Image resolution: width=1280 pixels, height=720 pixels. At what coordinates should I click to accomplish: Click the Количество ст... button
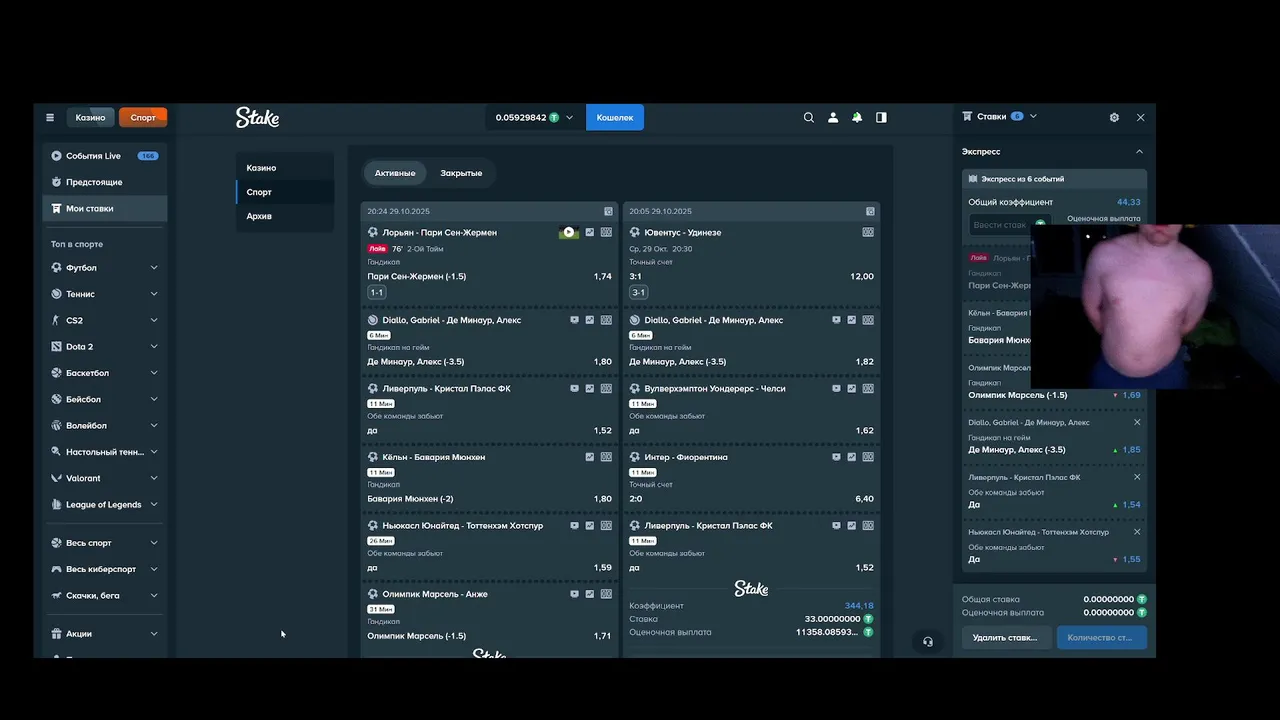click(1101, 637)
